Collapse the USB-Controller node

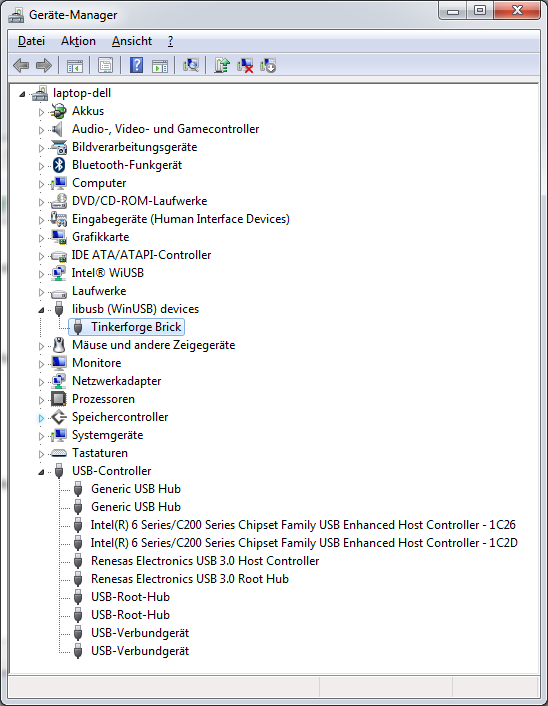coord(41,472)
